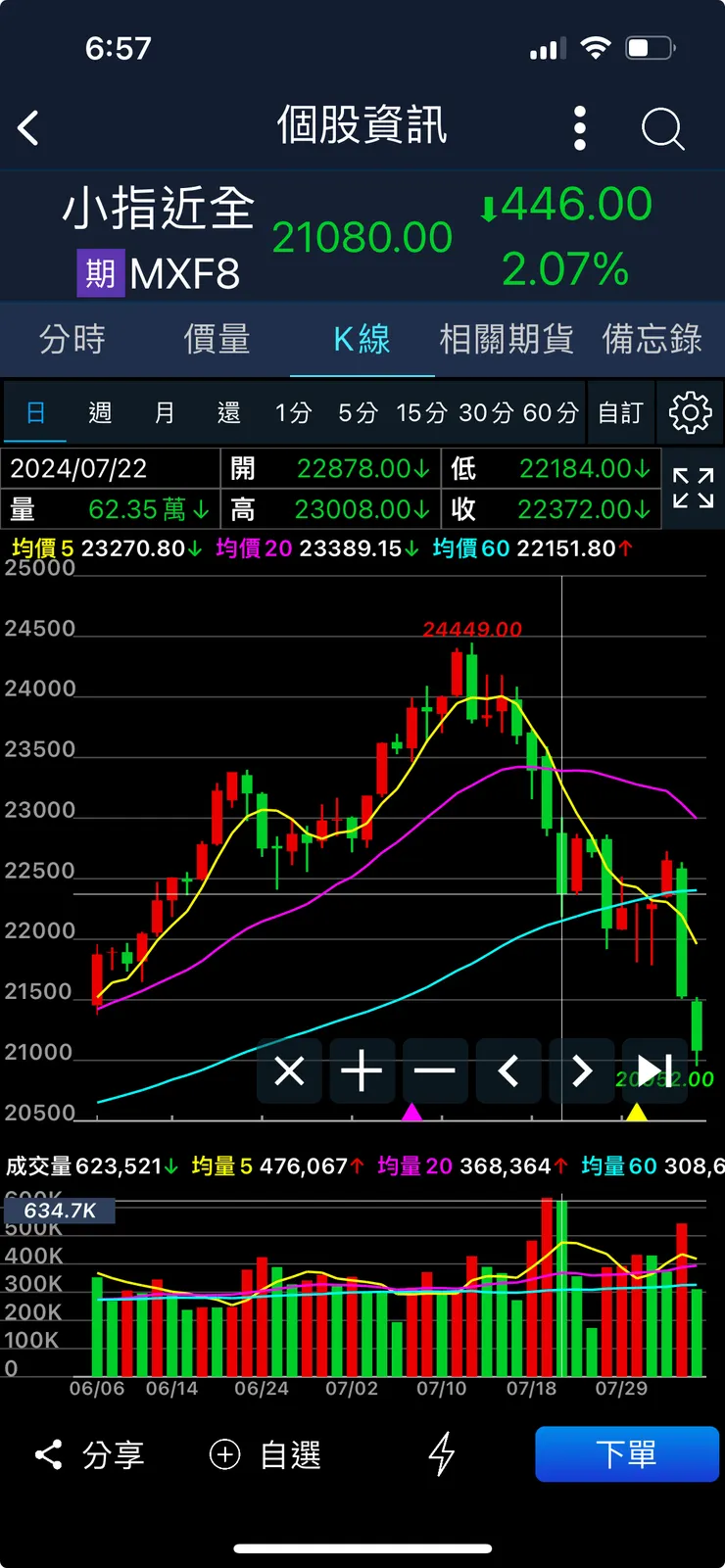The height and width of the screenshot is (1568, 725).
Task: Tap the 634.7K volume axis tag
Action: coord(60,1211)
